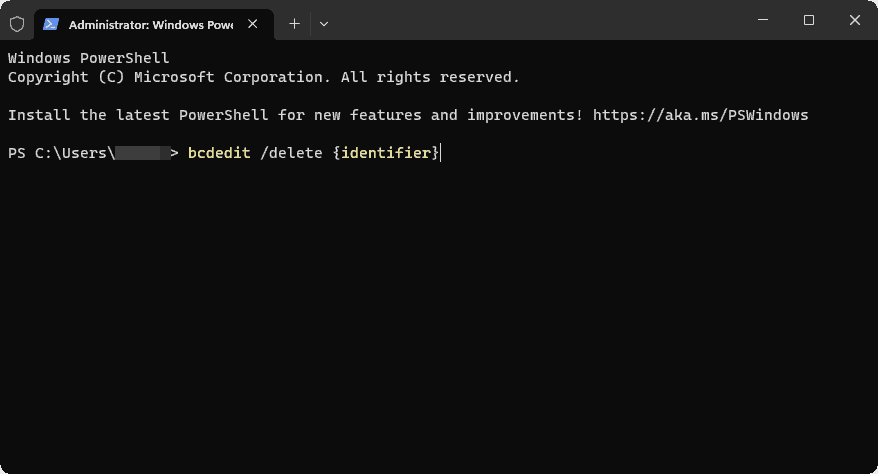Click the bcdedit command text
The image size is (878, 474).
(x=219, y=153)
